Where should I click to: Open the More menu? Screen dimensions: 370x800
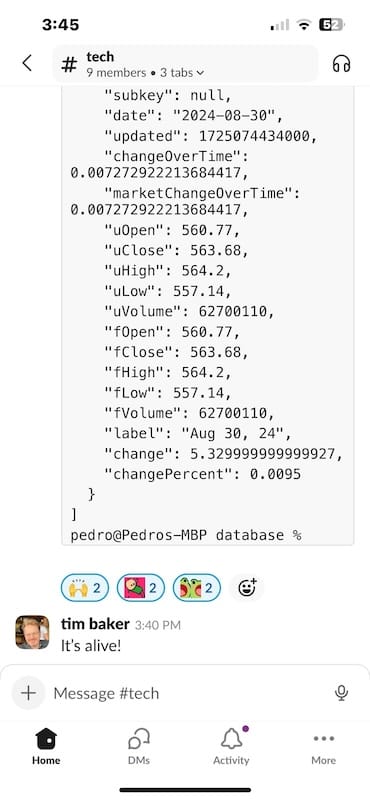click(324, 746)
